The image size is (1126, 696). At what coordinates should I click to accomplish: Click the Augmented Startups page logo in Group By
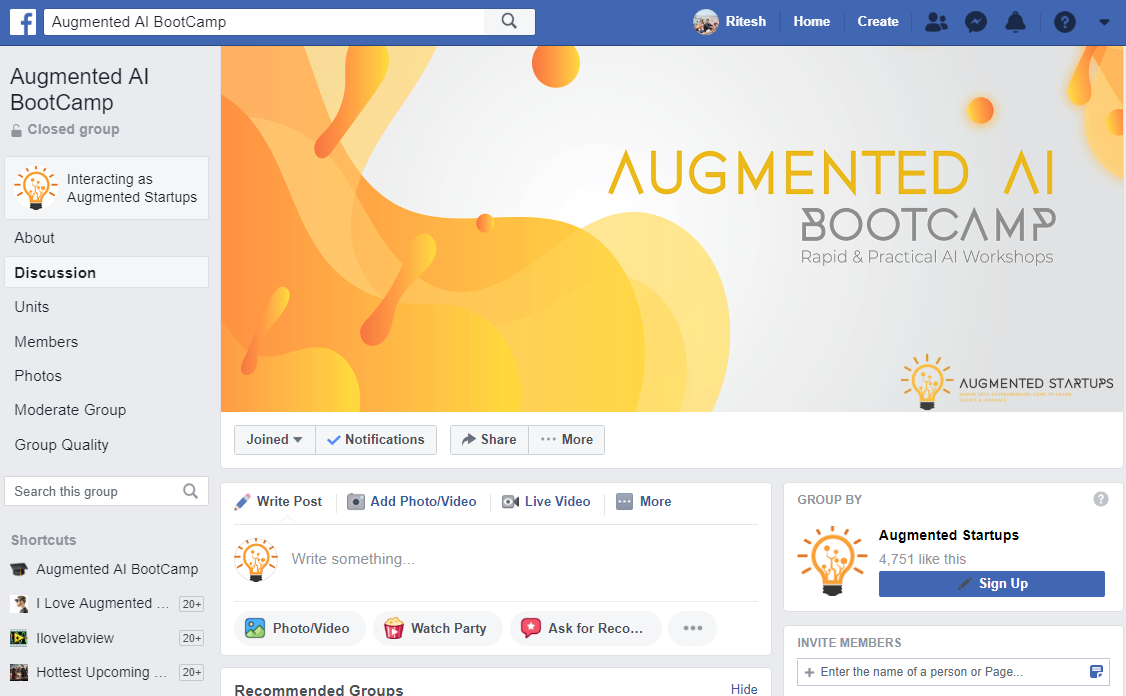pyautogui.click(x=832, y=561)
